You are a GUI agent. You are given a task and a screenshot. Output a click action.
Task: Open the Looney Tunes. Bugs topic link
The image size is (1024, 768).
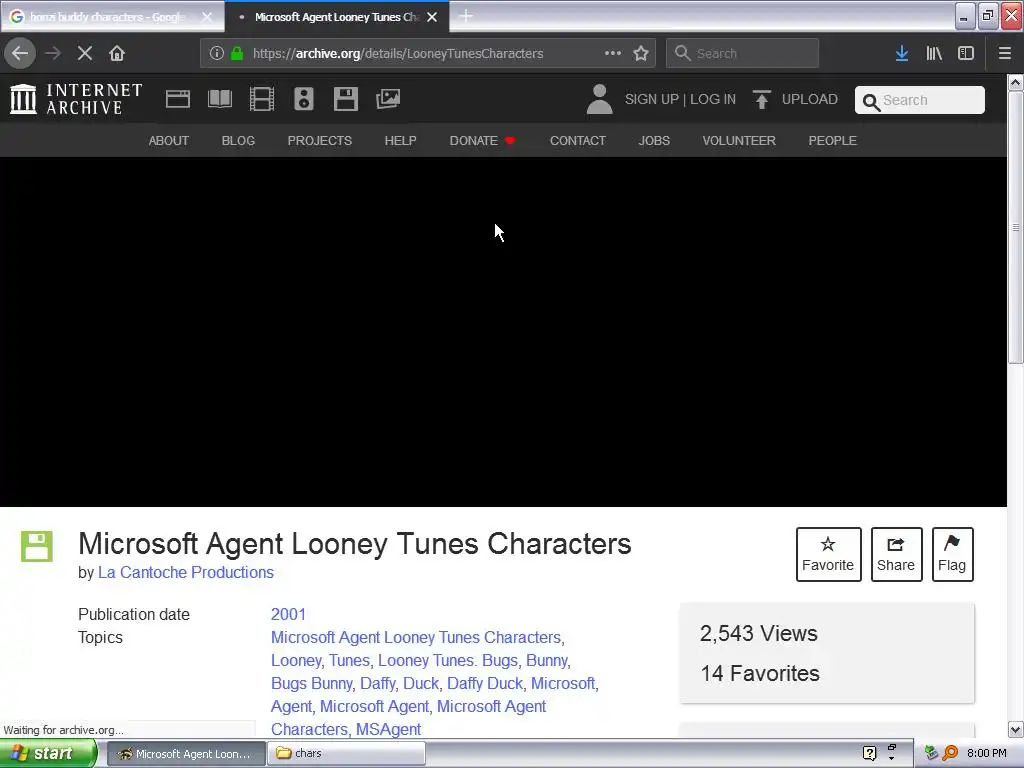(448, 661)
